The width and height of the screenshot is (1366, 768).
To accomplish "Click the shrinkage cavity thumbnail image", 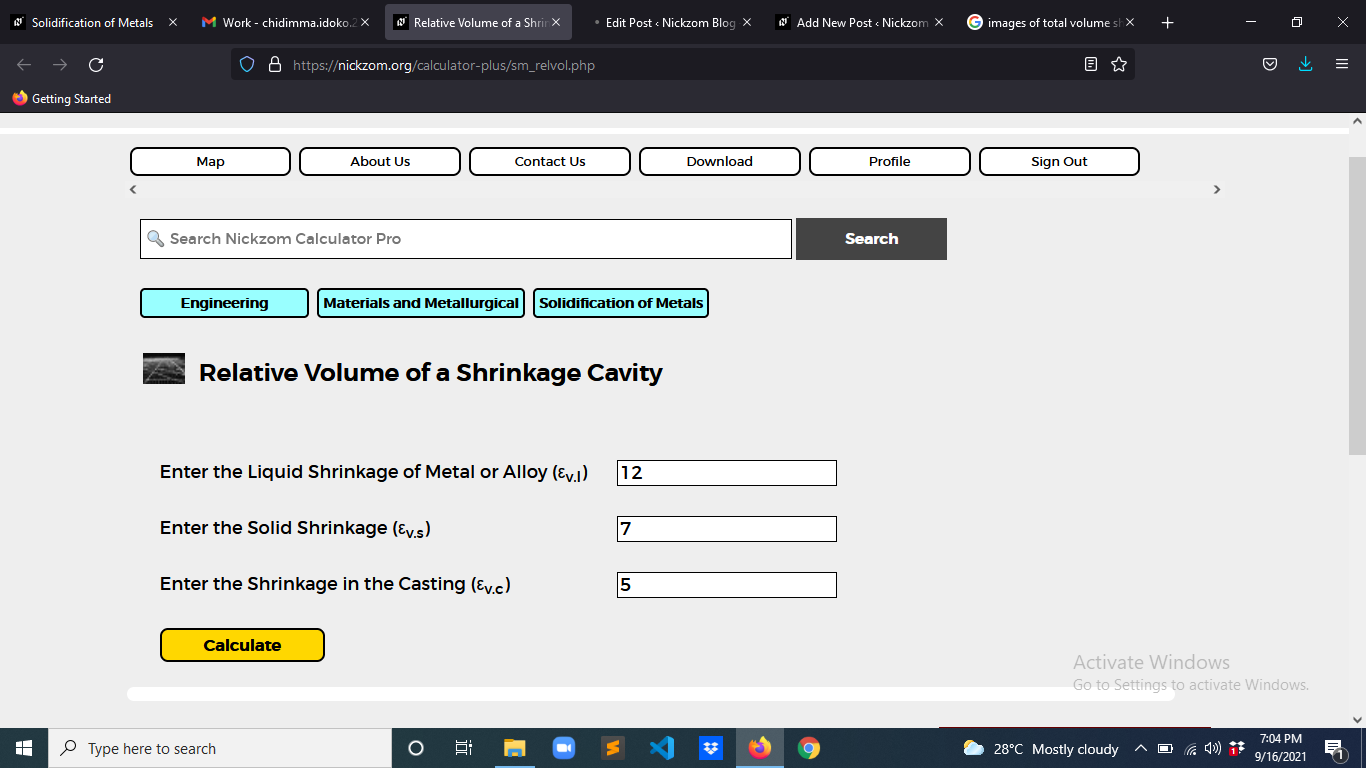I will click(x=164, y=369).
